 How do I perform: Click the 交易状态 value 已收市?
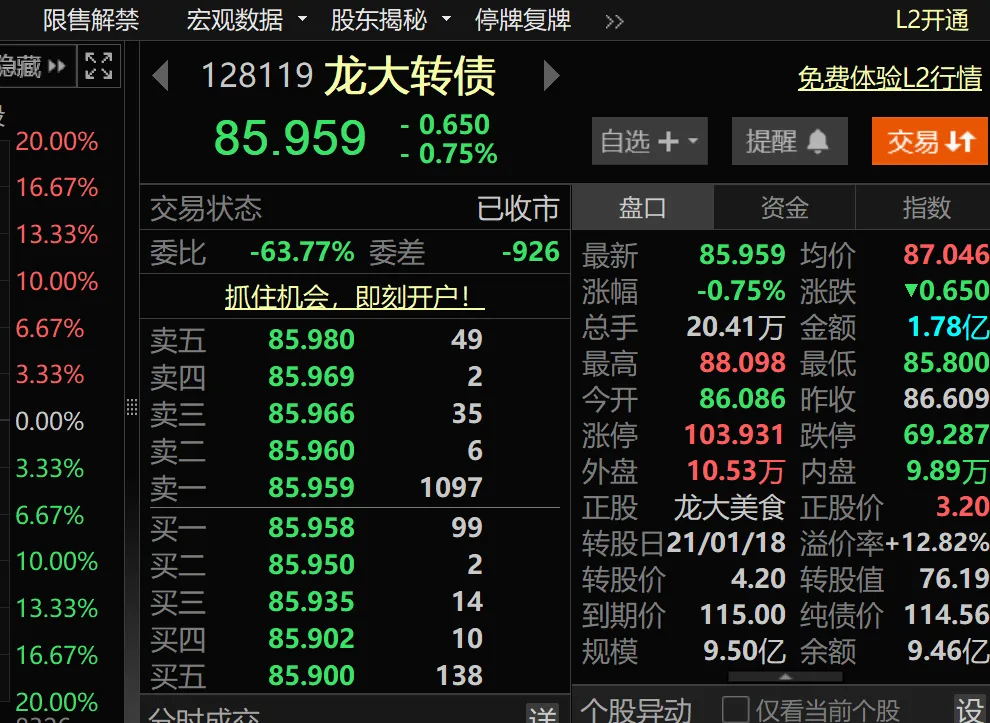click(x=518, y=208)
